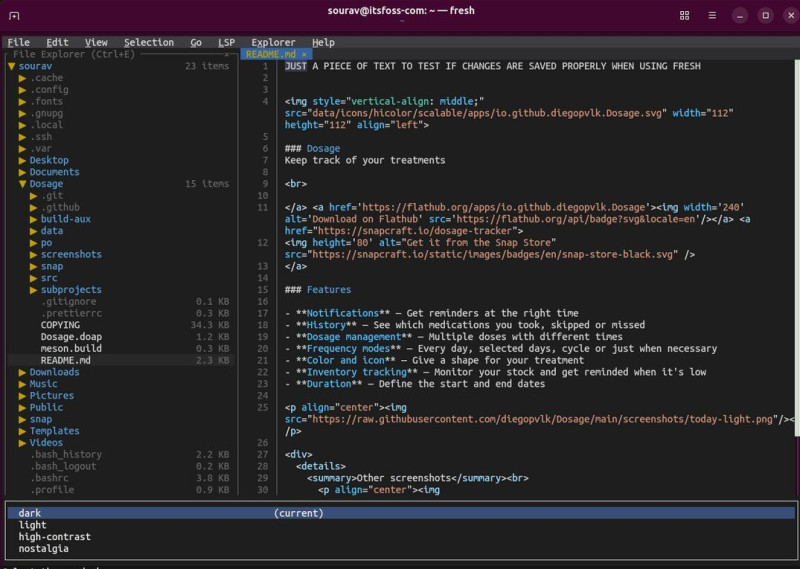800x569 pixels.
Task: Open meson.build in the file explorer
Action: point(70,348)
